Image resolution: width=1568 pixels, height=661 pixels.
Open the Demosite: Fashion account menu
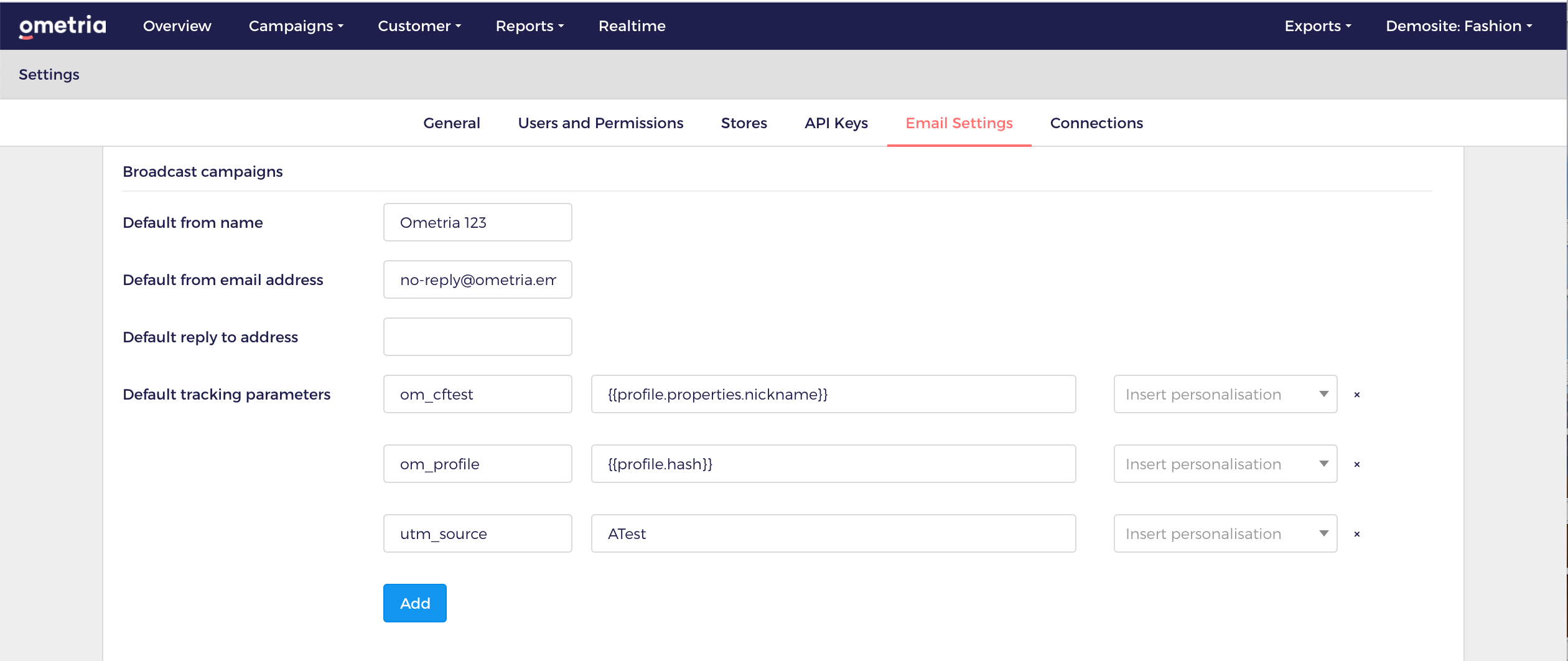[1458, 26]
